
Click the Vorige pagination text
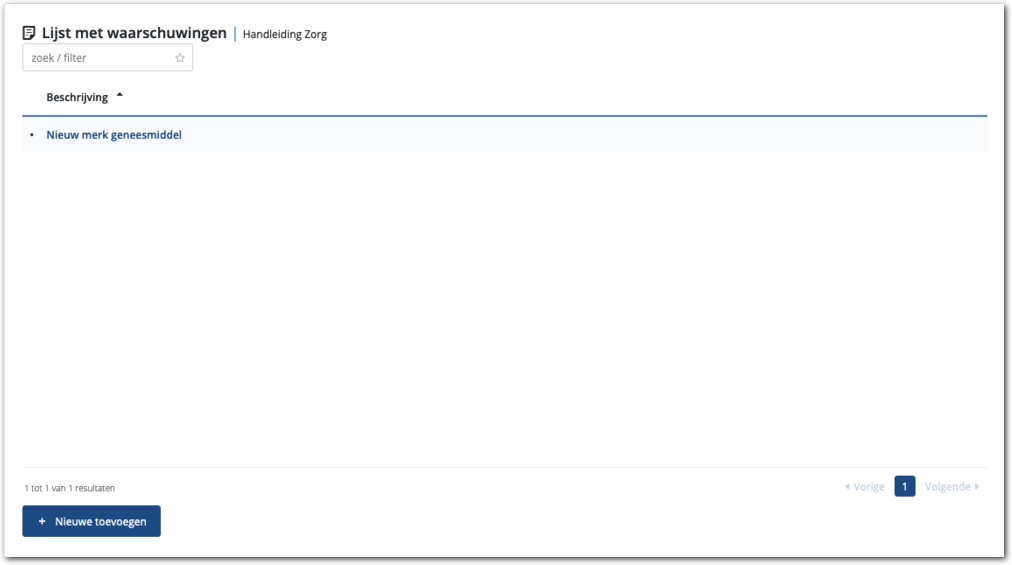pos(869,487)
